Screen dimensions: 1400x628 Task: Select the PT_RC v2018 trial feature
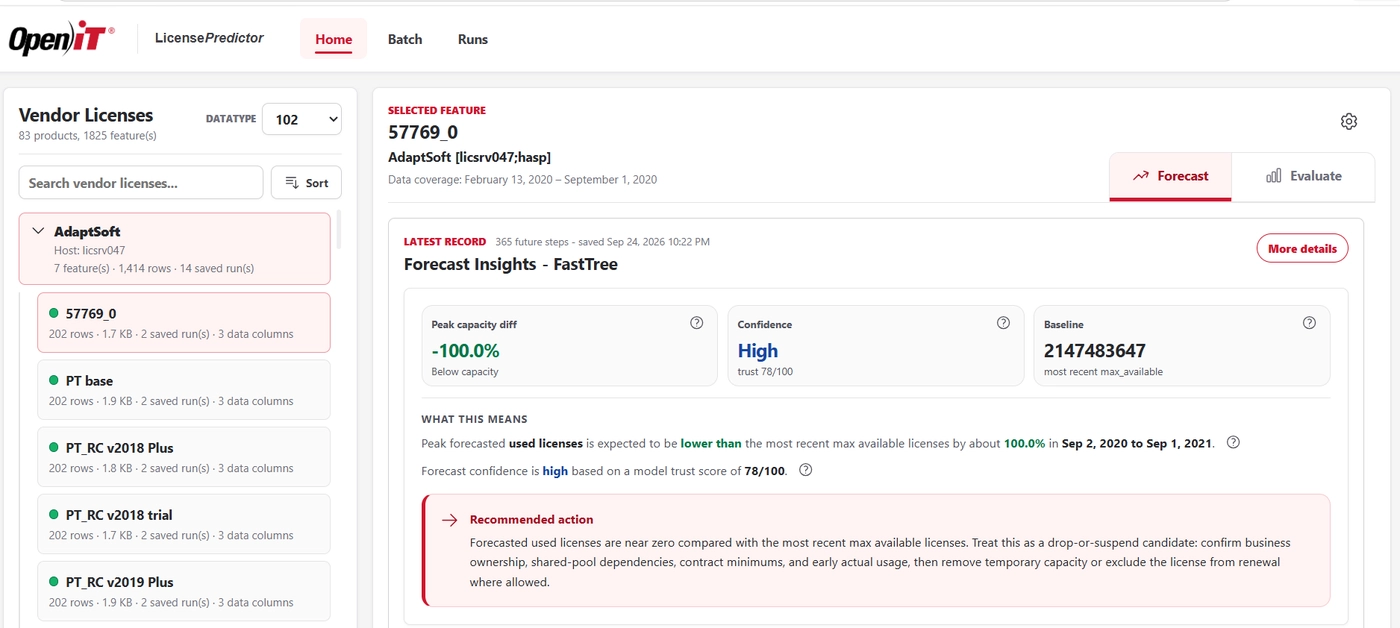[184, 523]
